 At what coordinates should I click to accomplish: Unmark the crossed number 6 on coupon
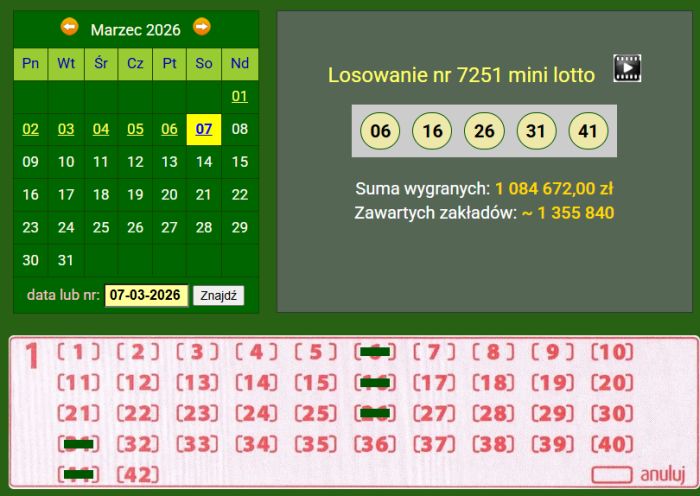coord(374,352)
